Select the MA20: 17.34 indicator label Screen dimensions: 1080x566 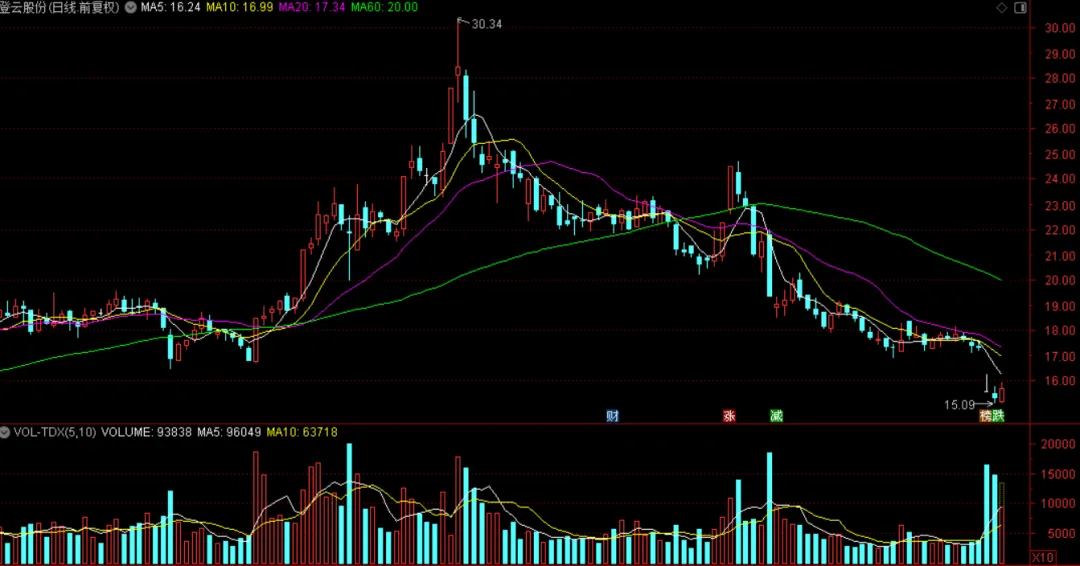(312, 8)
